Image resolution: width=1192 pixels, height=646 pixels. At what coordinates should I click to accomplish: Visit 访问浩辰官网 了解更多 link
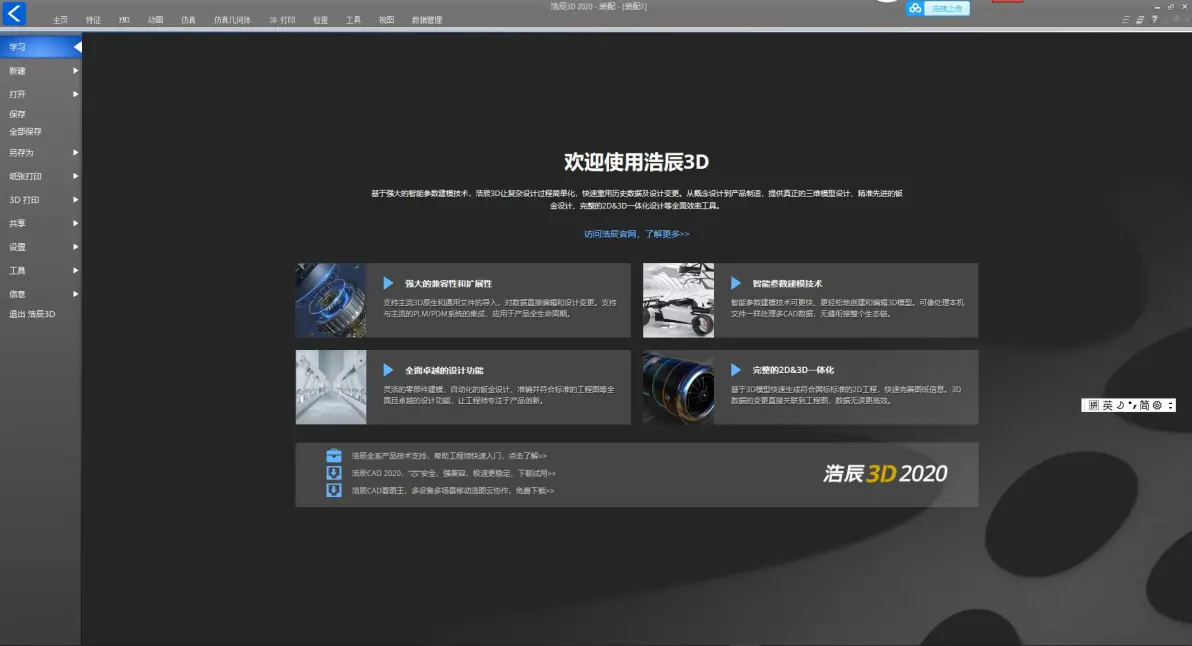(636, 234)
